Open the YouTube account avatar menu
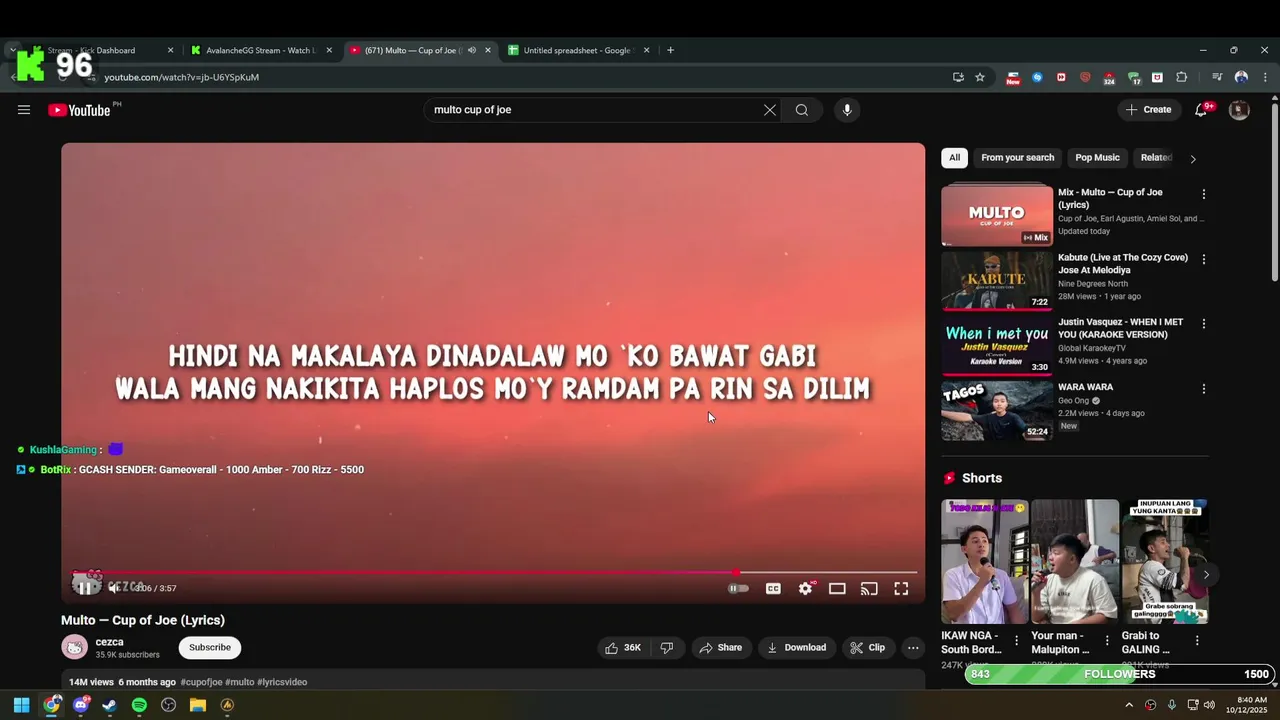The width and height of the screenshot is (1280, 720). [1239, 110]
